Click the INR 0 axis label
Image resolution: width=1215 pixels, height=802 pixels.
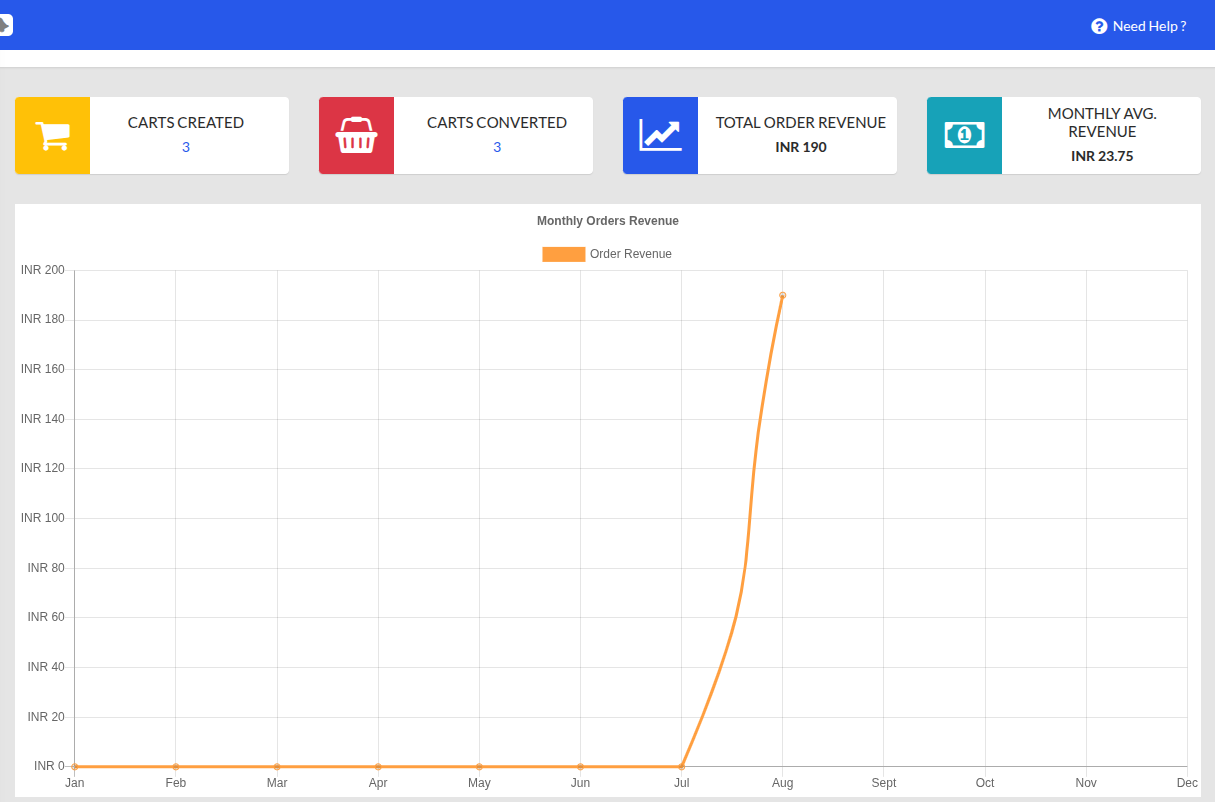50,766
